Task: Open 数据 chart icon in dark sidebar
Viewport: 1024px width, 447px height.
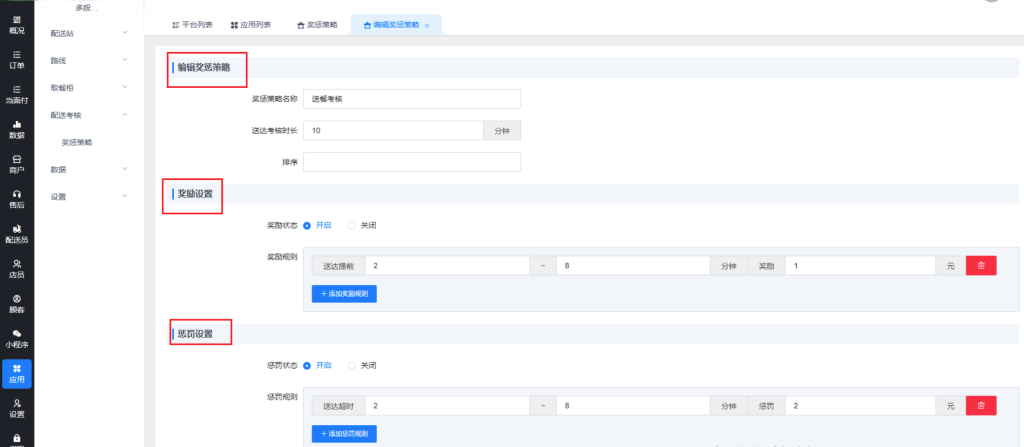Action: click(x=16, y=129)
